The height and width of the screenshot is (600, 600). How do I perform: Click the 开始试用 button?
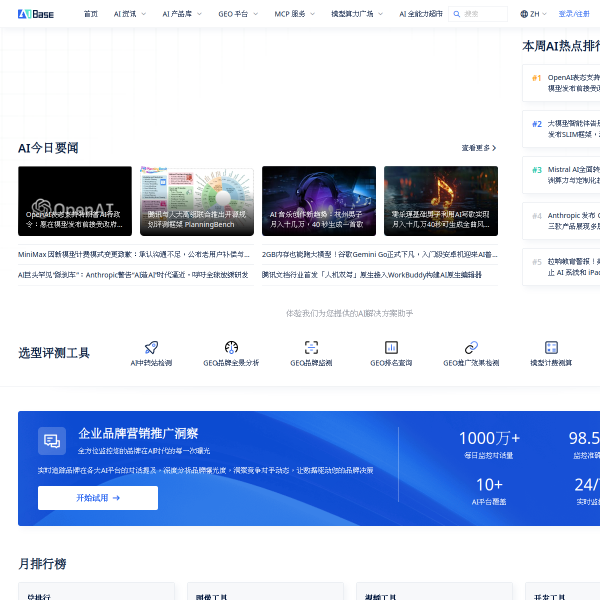pyautogui.click(x=98, y=498)
